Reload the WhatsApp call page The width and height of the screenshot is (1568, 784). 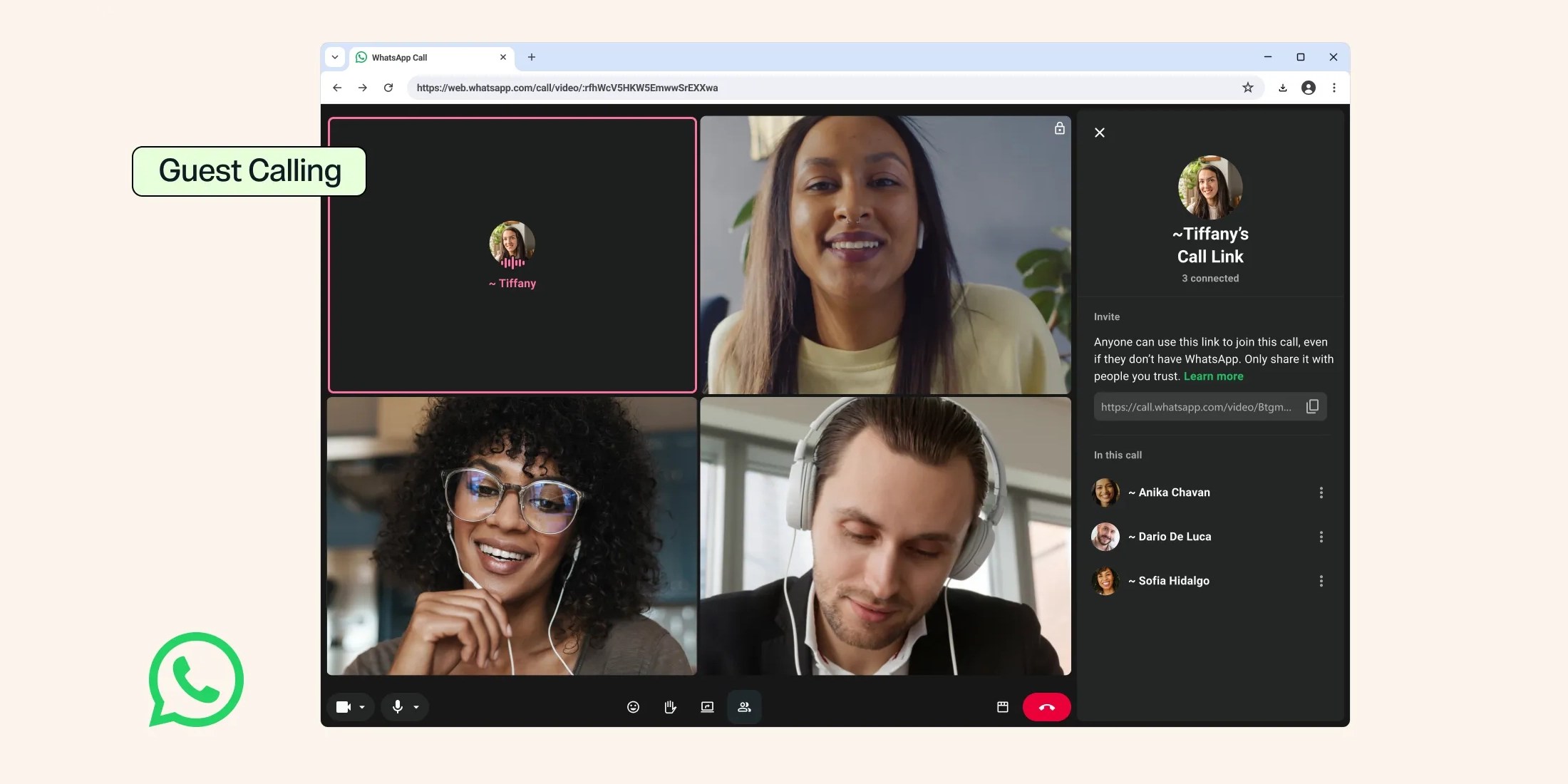pyautogui.click(x=388, y=88)
